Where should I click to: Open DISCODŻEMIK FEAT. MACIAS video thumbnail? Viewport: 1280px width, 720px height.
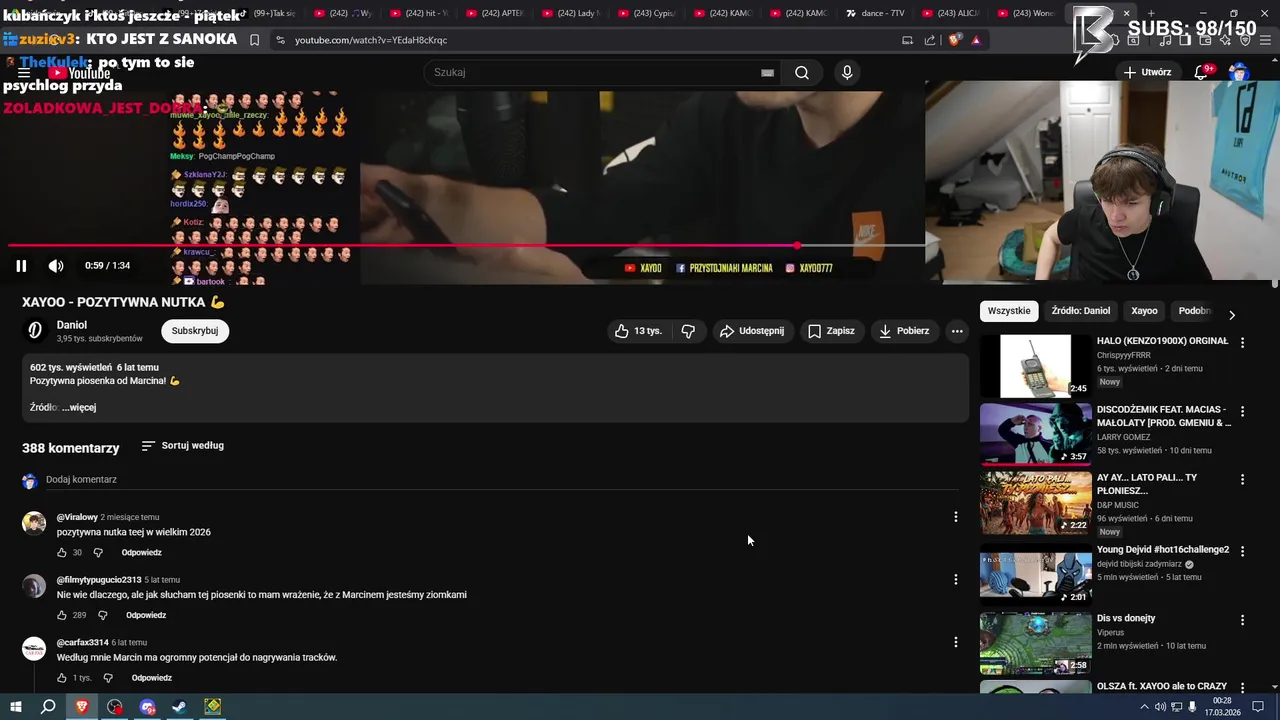(1036, 434)
